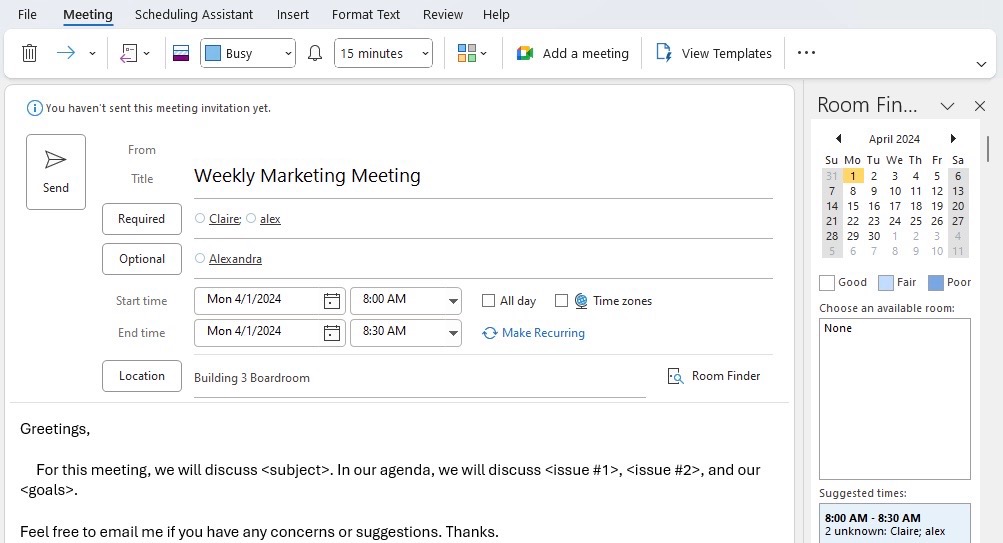Select April 24 in the mini calendar

point(895,221)
